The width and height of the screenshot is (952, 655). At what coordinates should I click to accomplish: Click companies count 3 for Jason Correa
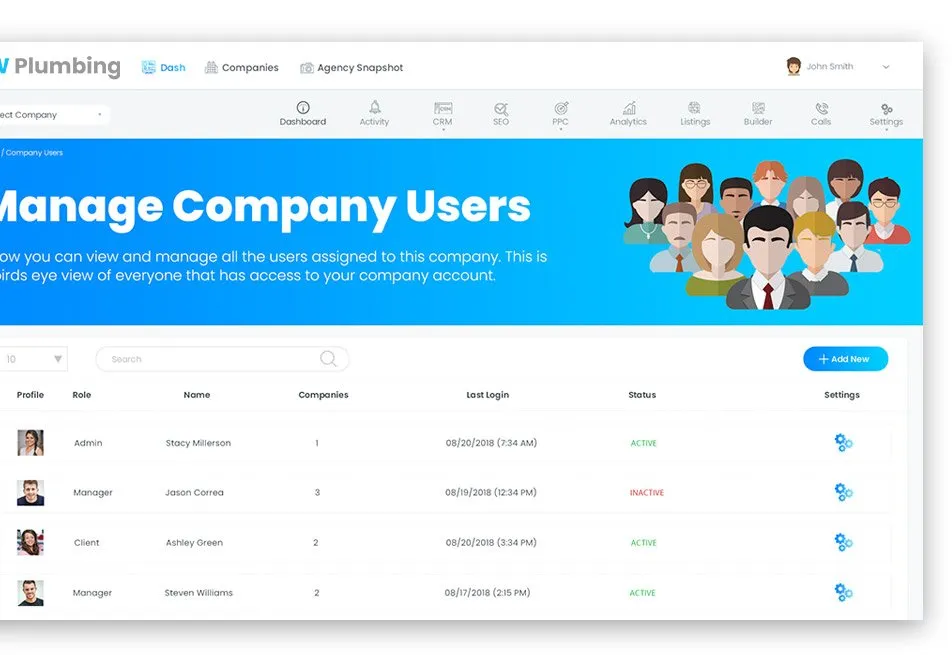(x=317, y=492)
